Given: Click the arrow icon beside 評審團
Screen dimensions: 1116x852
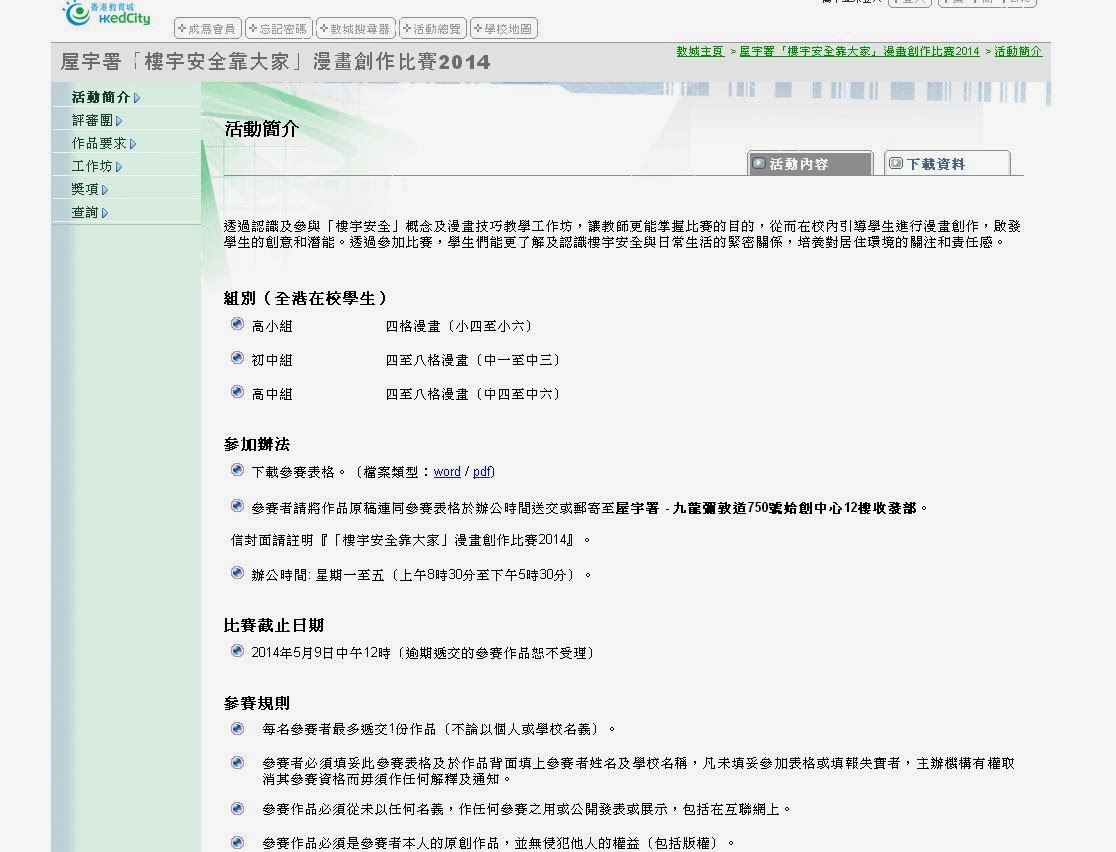Looking at the screenshot, I should click(x=119, y=121).
